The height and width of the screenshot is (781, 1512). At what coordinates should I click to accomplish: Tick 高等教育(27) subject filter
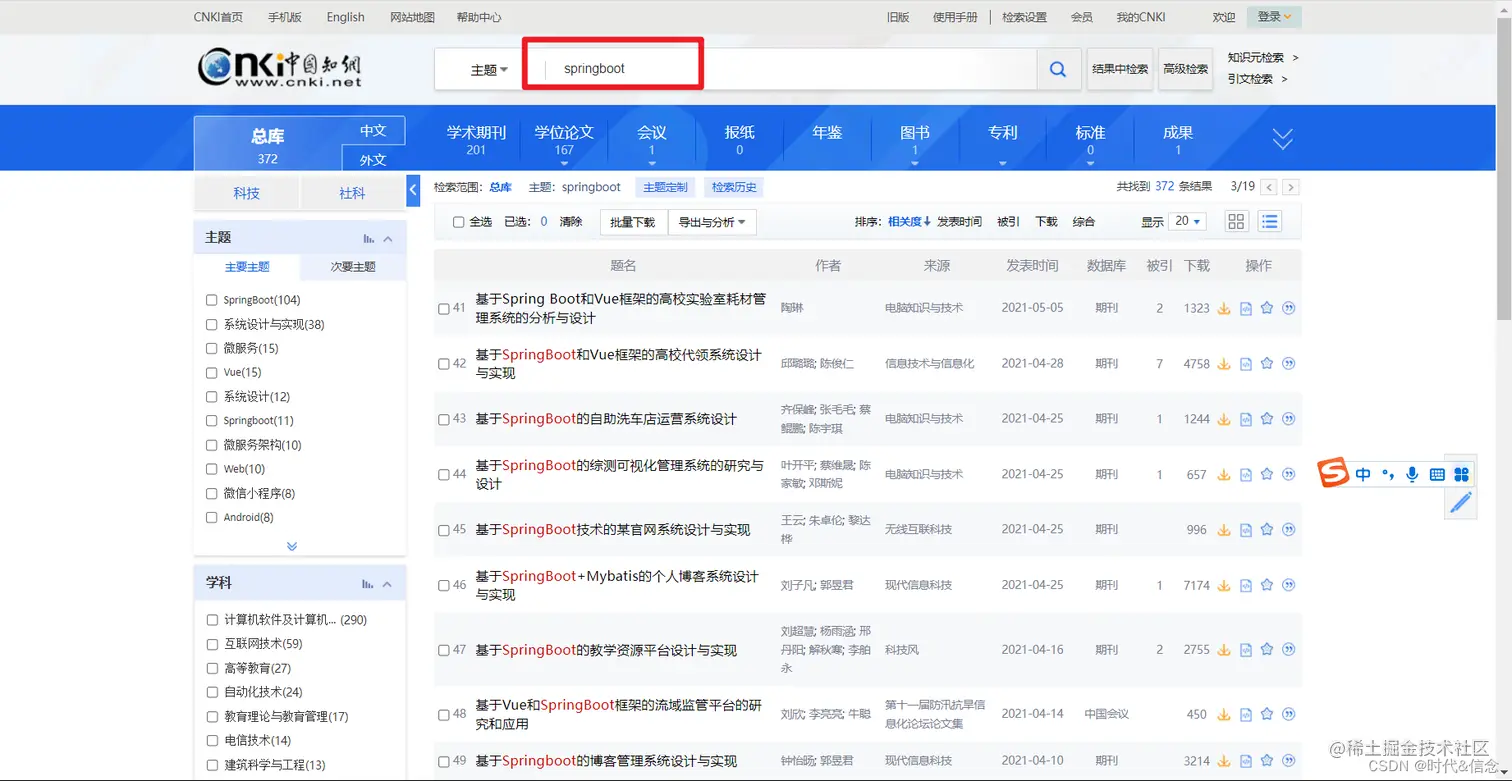(212, 668)
